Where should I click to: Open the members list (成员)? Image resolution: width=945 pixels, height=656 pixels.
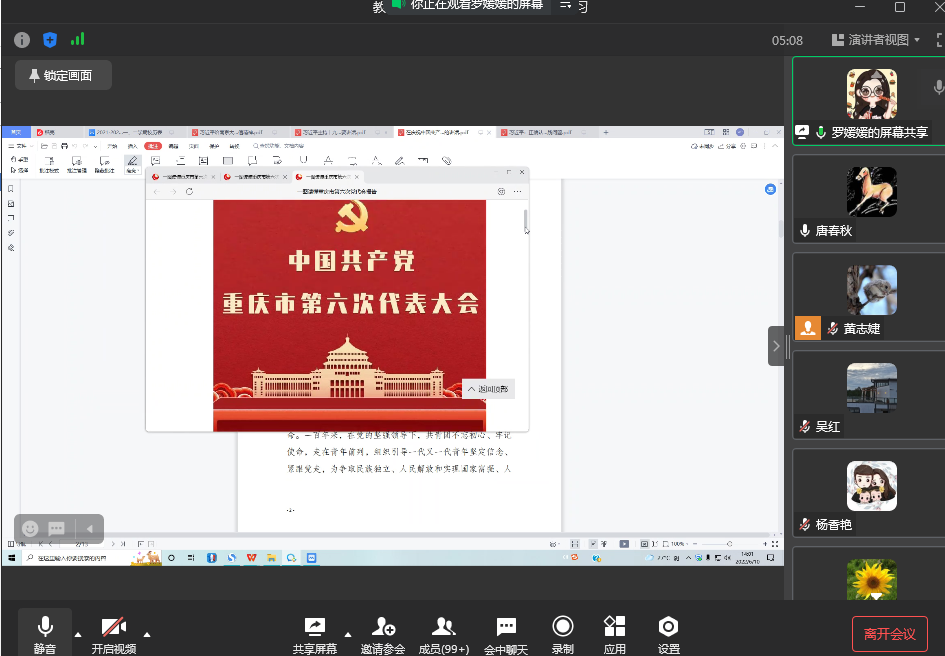coord(443,633)
